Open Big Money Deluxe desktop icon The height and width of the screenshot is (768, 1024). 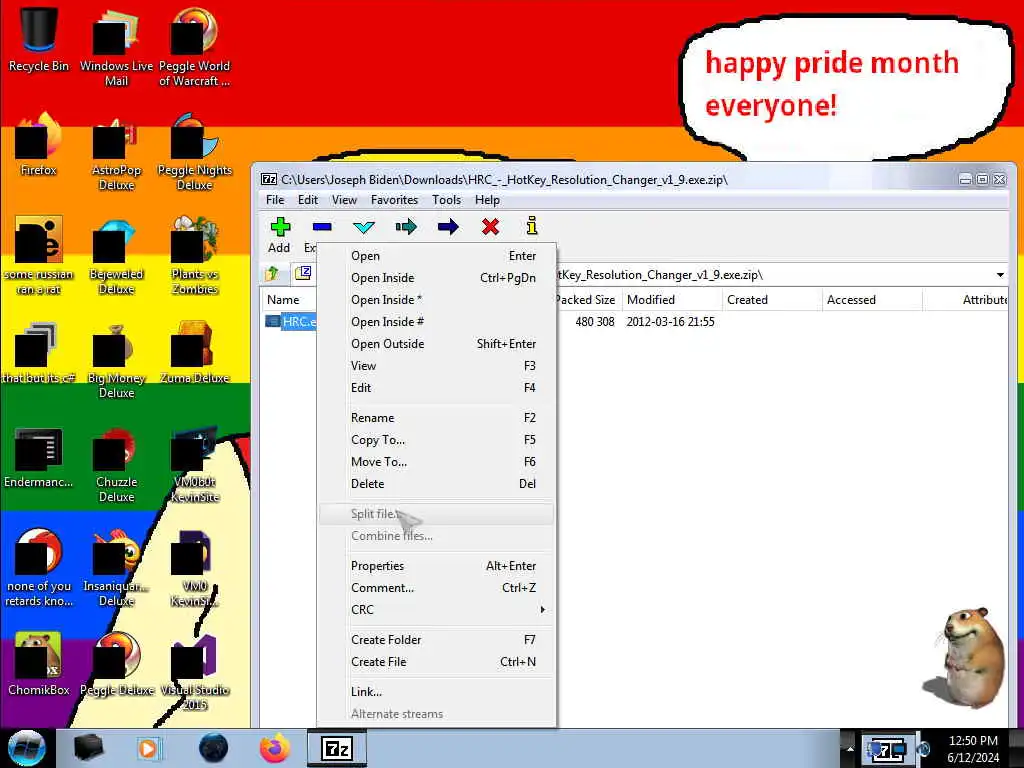116,360
